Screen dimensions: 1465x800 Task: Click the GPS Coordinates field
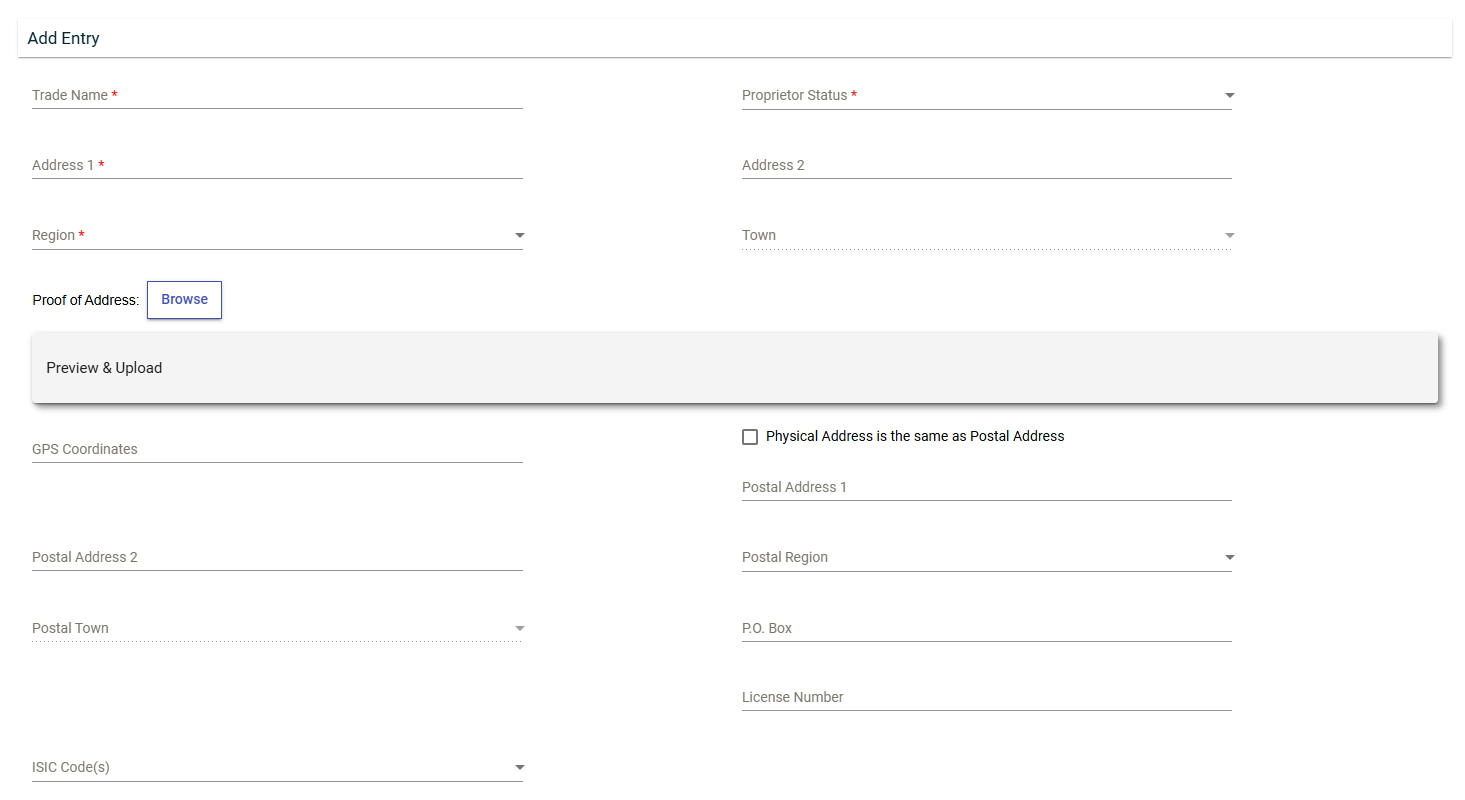pyautogui.click(x=277, y=449)
